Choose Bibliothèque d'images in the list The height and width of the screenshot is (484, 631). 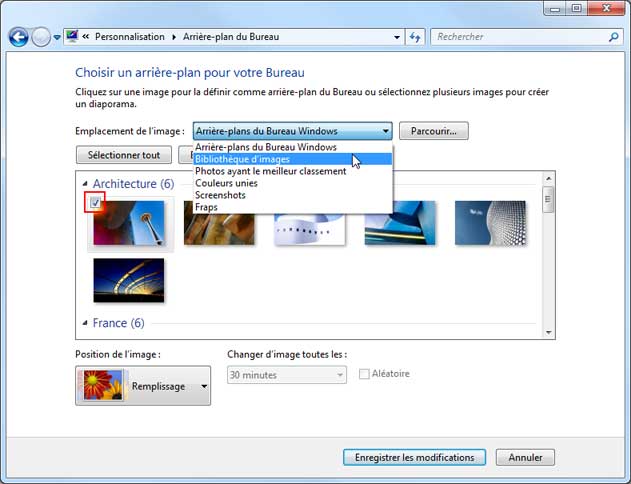point(293,159)
